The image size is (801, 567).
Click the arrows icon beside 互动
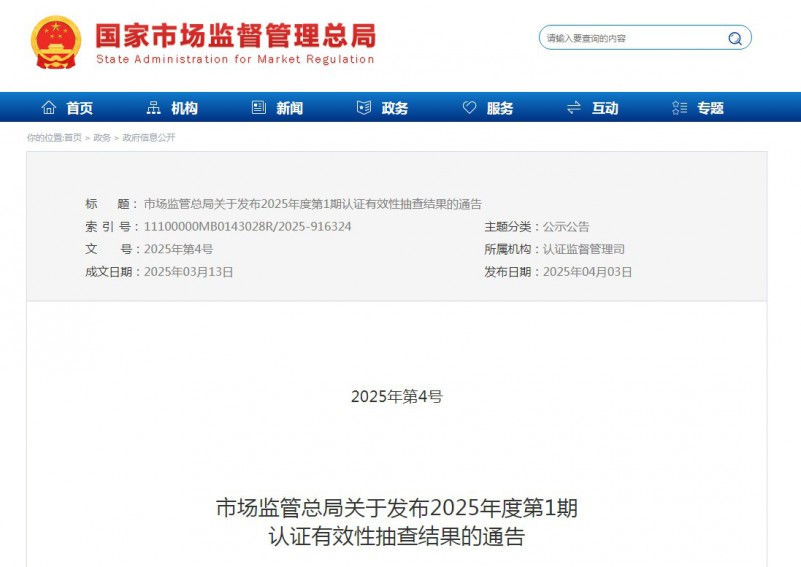click(x=574, y=107)
